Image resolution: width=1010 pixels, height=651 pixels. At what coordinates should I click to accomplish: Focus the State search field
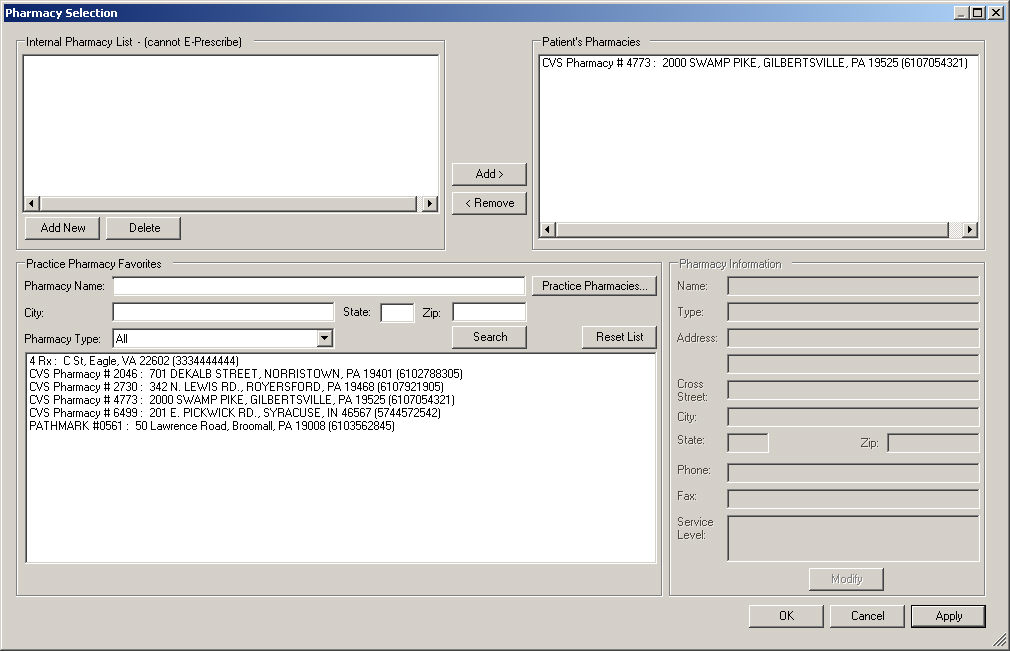tap(397, 312)
